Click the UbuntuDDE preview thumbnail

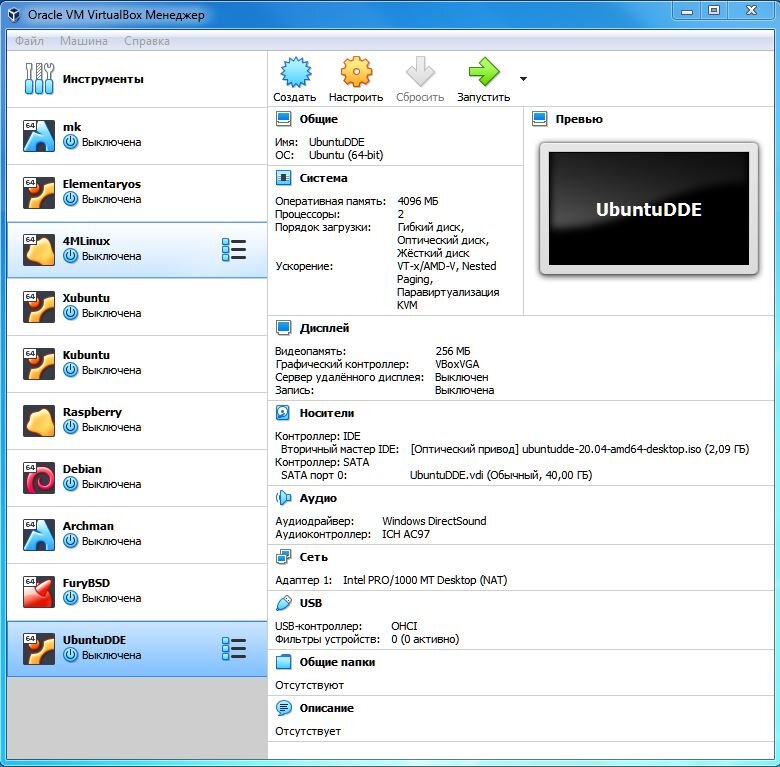coord(649,208)
